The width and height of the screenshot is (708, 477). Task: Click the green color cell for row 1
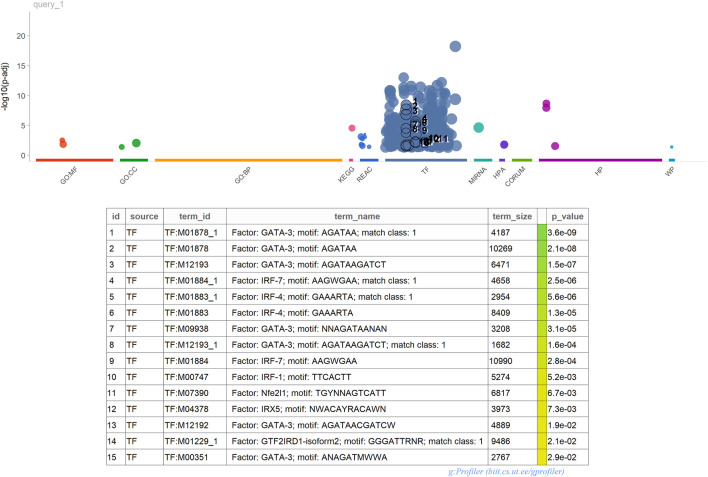click(x=541, y=232)
